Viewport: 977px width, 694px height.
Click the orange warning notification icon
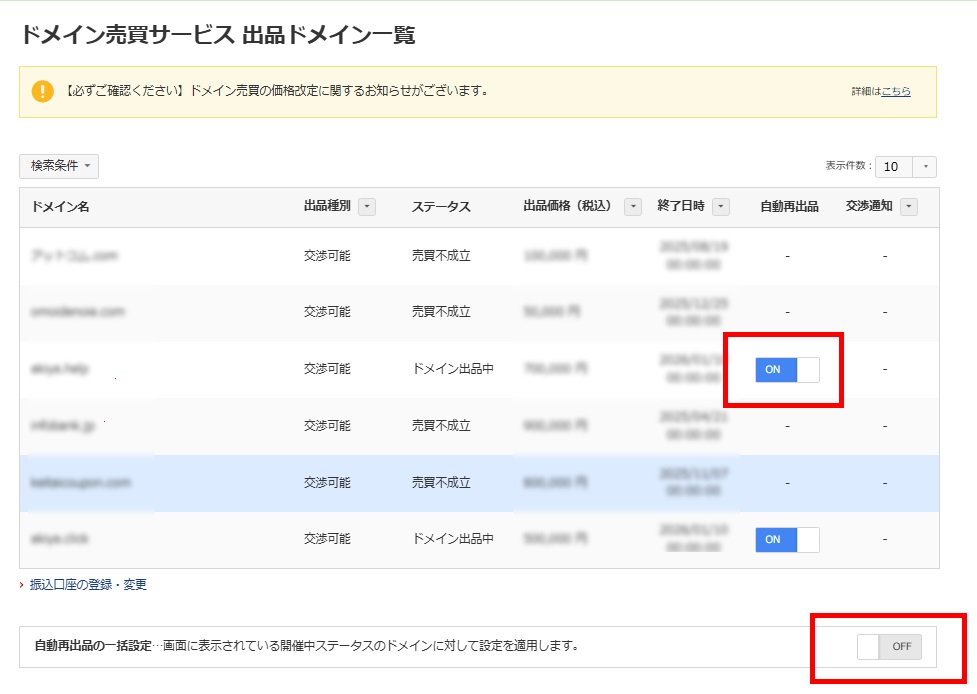tap(41, 89)
